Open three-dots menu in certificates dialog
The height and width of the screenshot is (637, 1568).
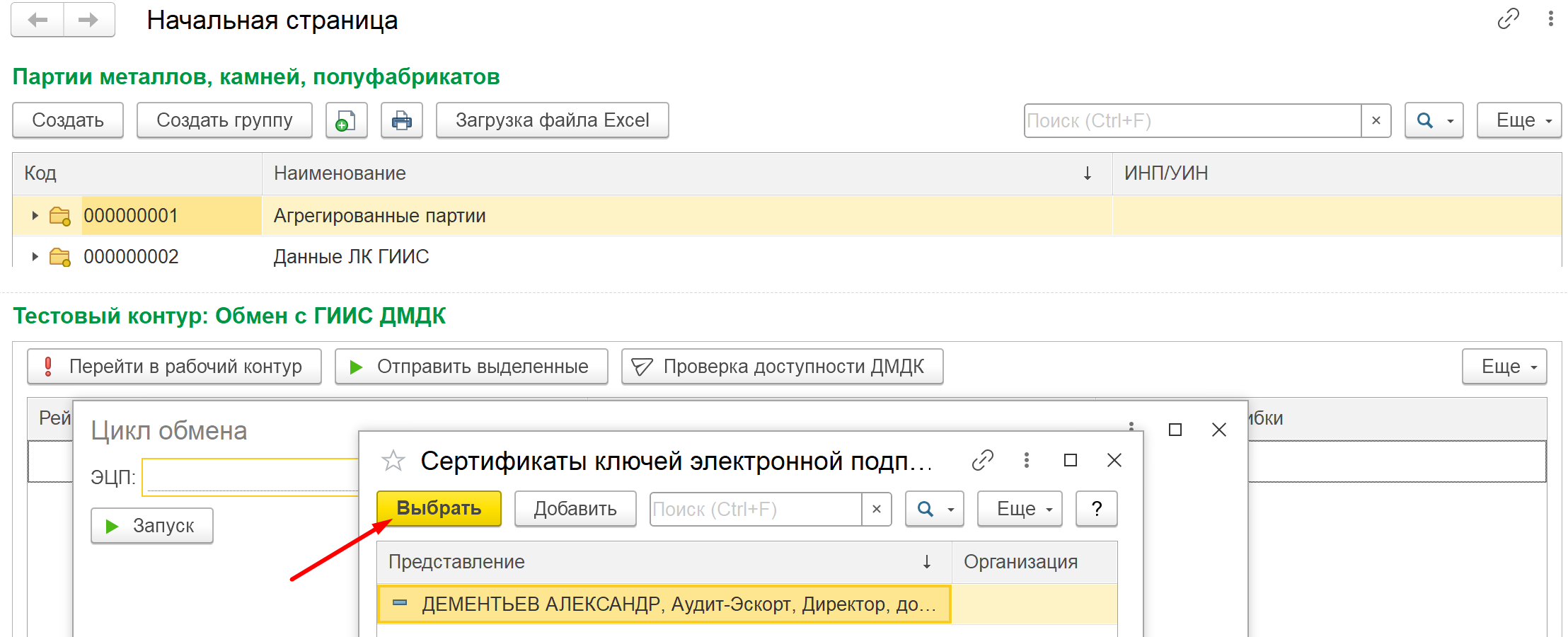pos(1026,461)
